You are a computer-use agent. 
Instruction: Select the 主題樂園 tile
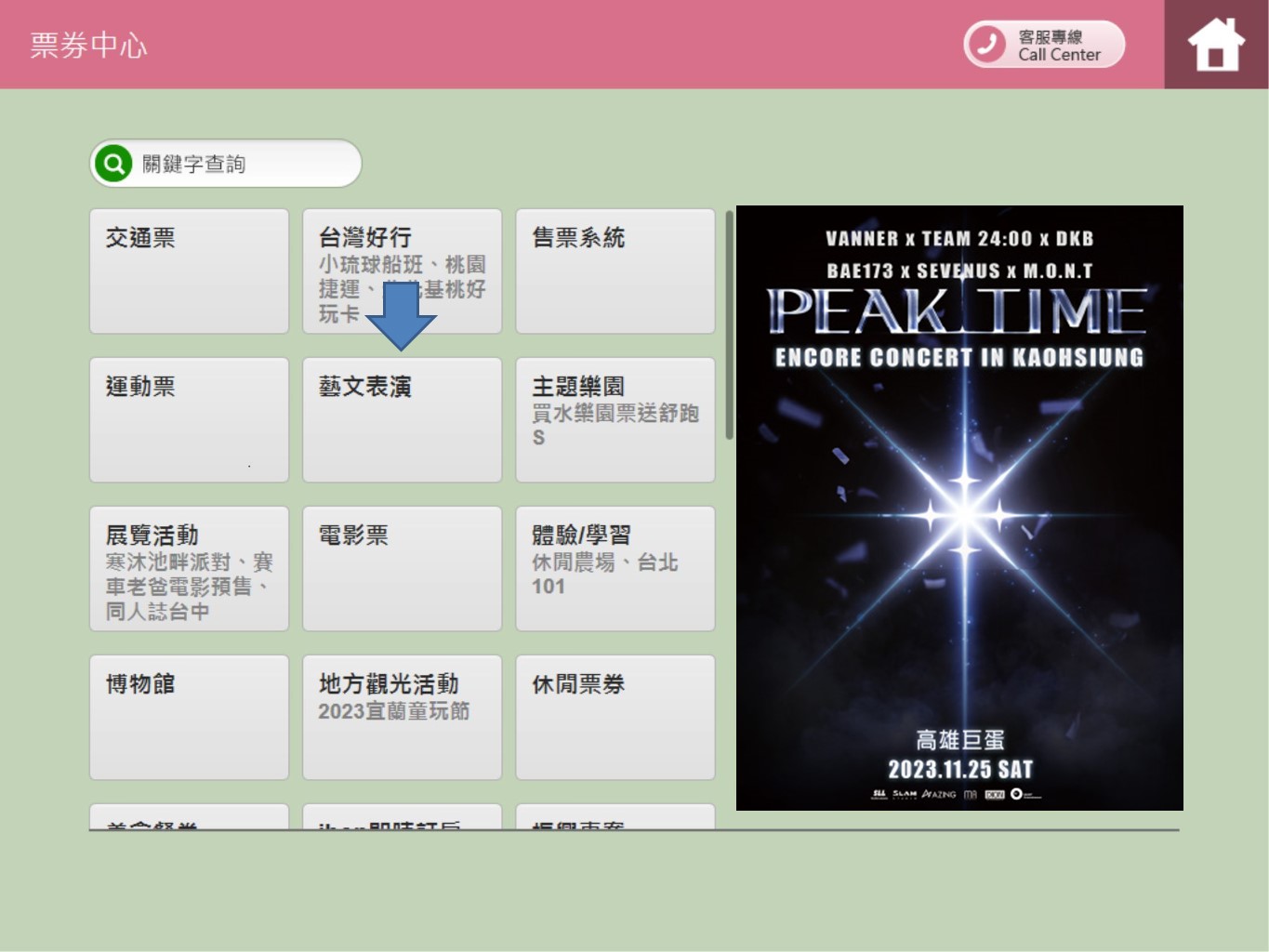pyautogui.click(x=615, y=420)
